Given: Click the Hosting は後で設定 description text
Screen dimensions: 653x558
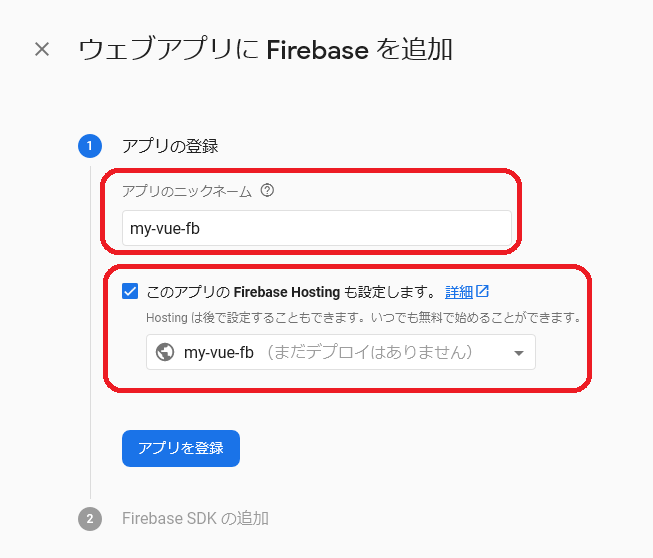Looking at the screenshot, I should pyautogui.click(x=364, y=318).
